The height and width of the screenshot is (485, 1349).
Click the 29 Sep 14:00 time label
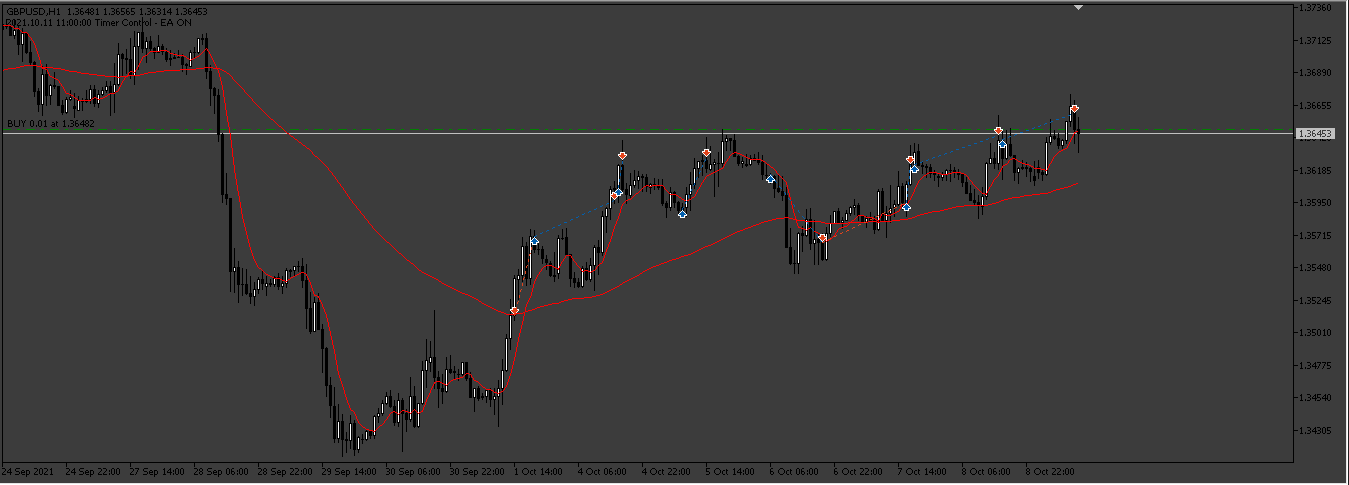[350, 470]
